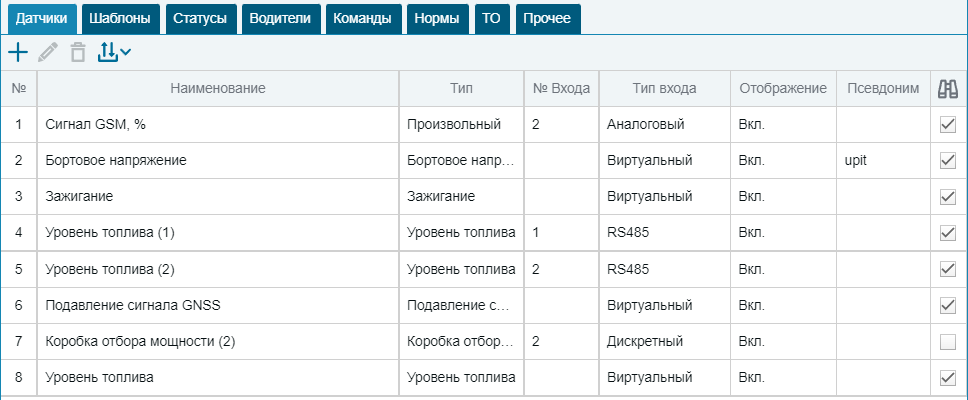Click the Тип входа column header
This screenshot has height=400, width=968.
(664, 89)
